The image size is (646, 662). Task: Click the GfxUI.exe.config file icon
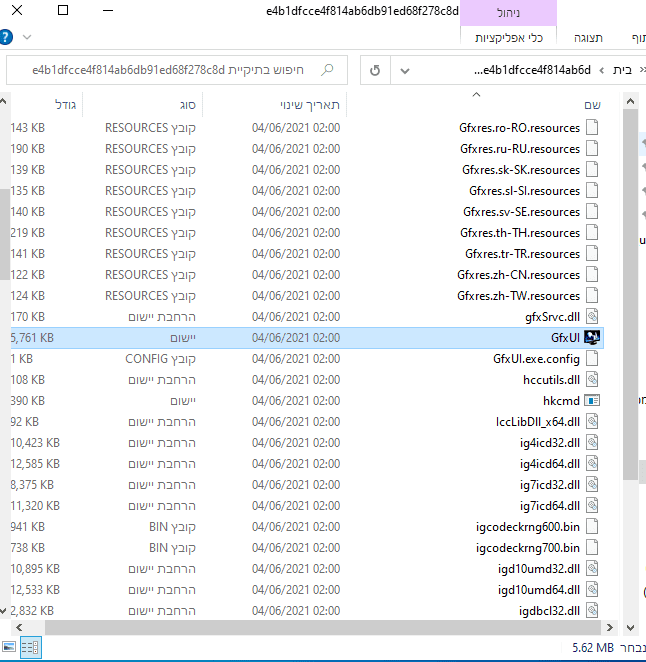pyautogui.click(x=592, y=358)
